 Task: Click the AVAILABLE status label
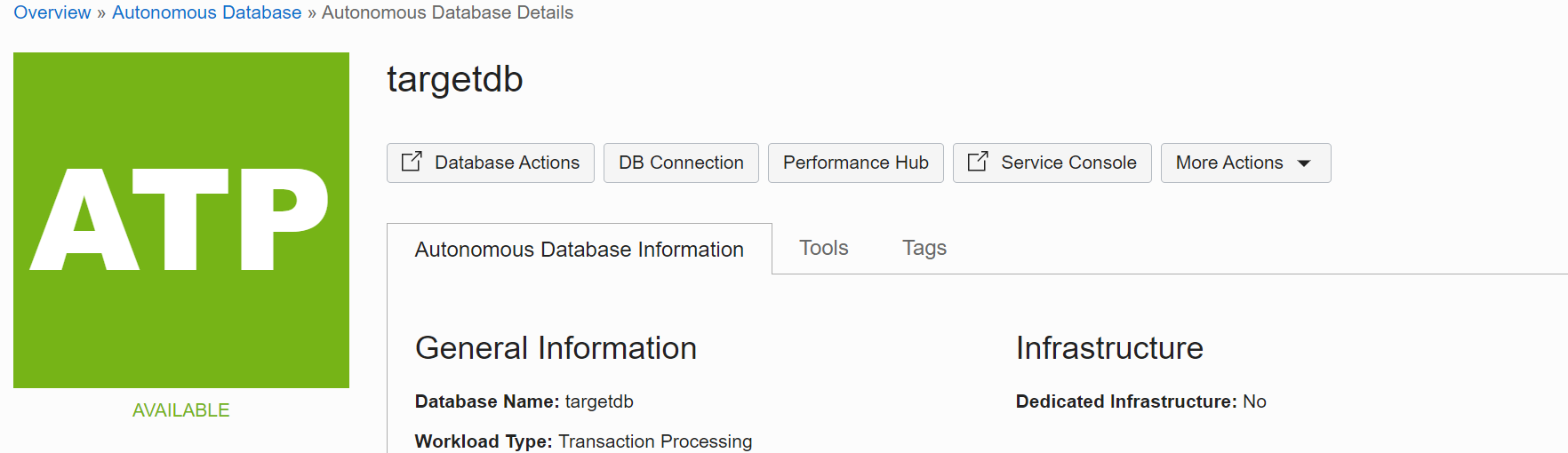pos(180,410)
